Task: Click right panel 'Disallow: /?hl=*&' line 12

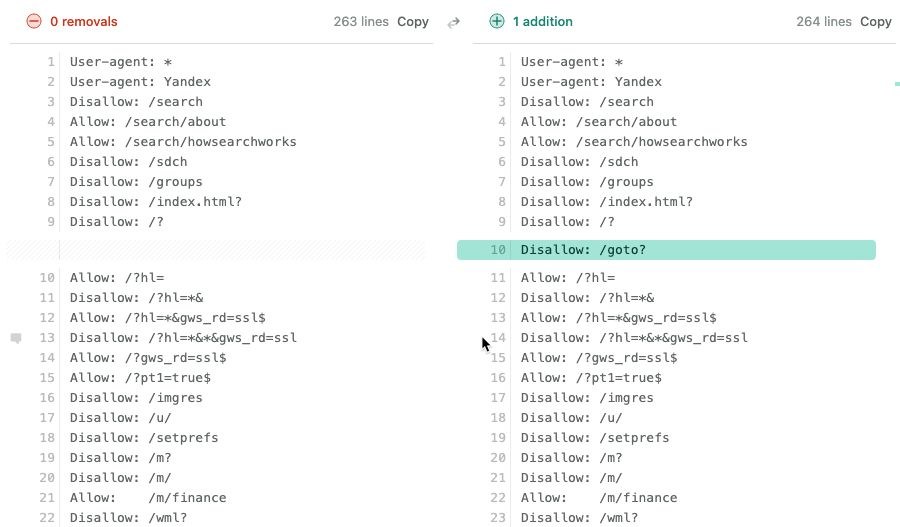Action: [x=587, y=298]
